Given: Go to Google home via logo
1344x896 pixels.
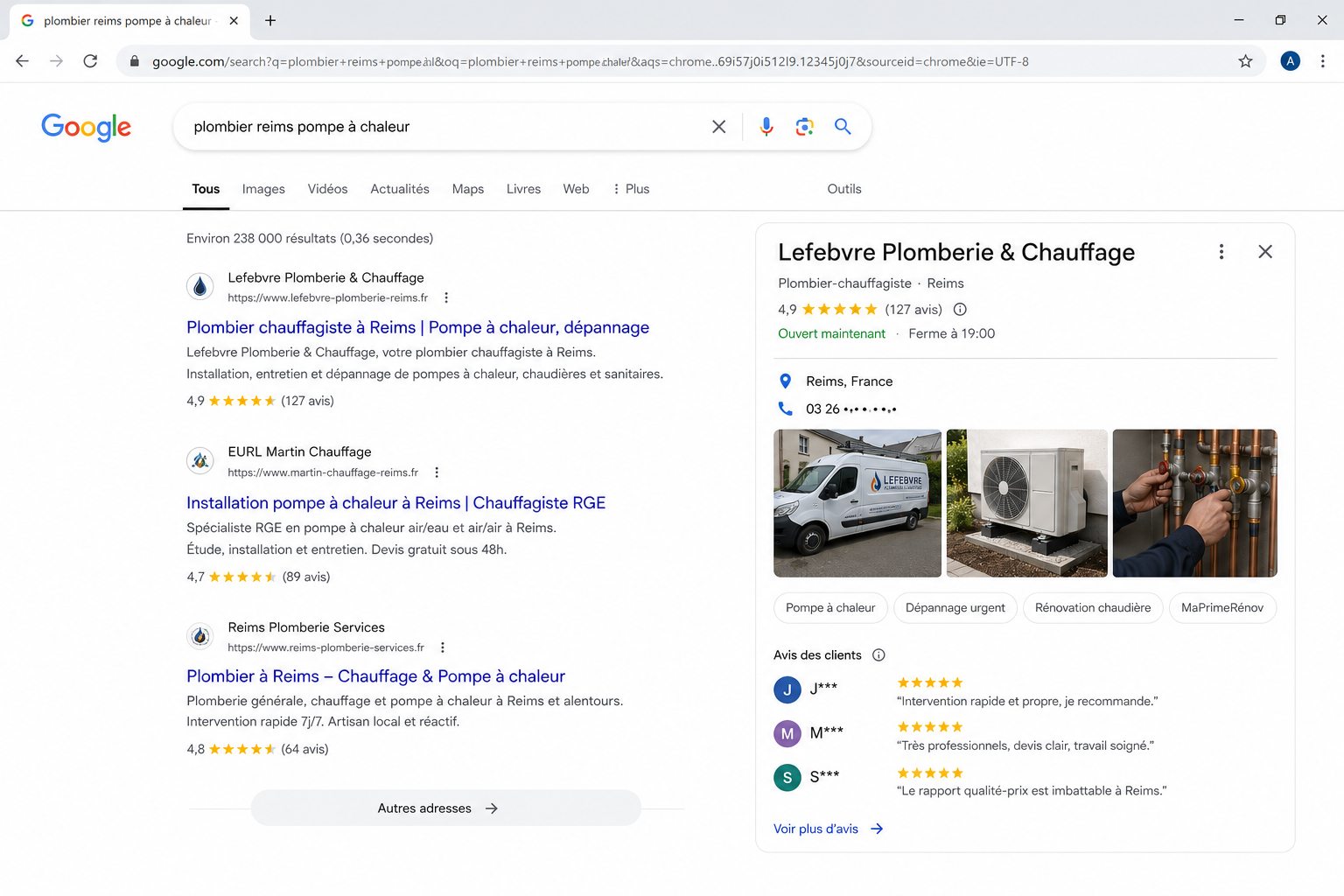Looking at the screenshot, I should 87,127.
